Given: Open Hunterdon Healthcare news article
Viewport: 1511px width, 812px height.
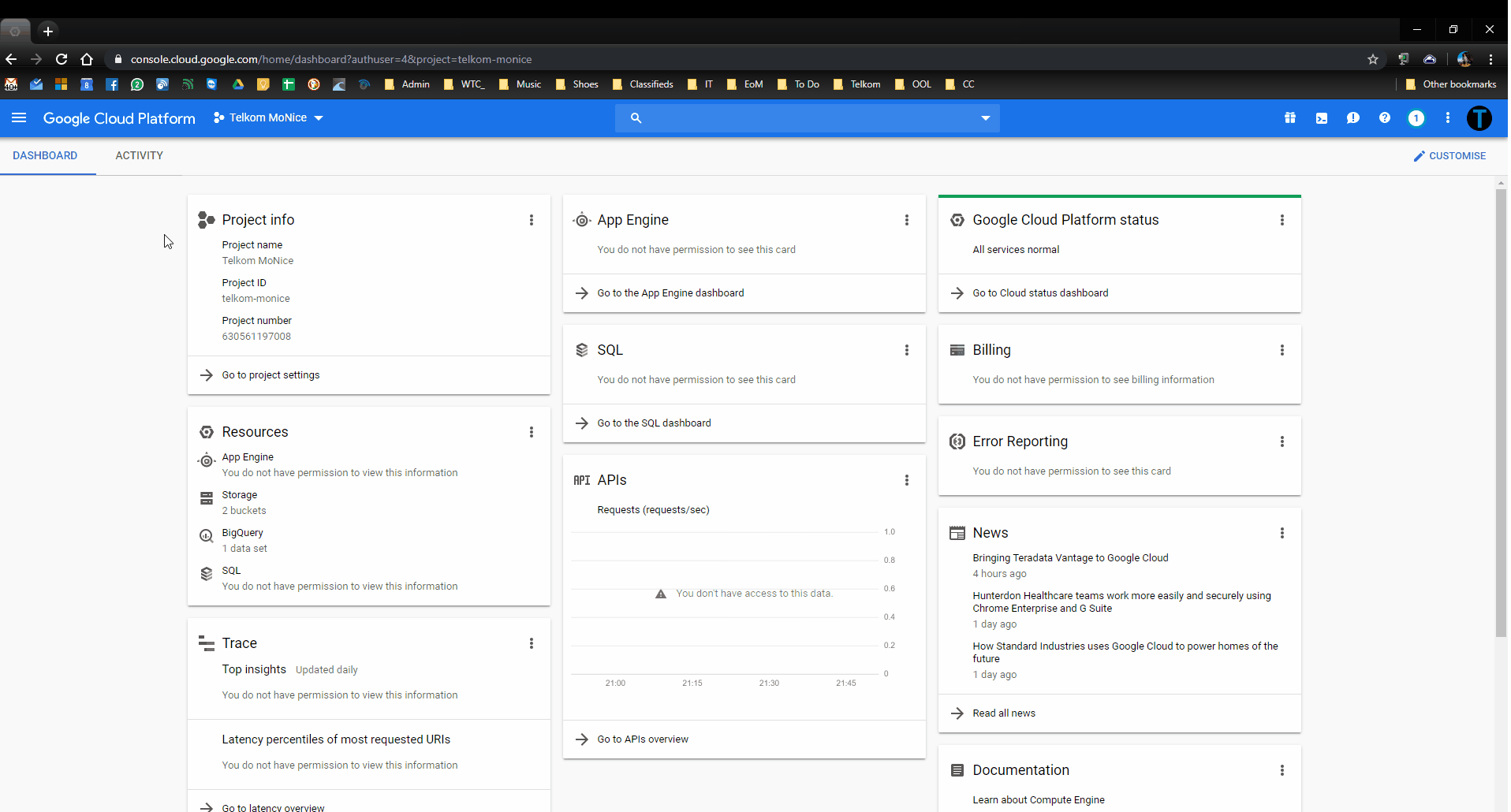Looking at the screenshot, I should 1121,602.
